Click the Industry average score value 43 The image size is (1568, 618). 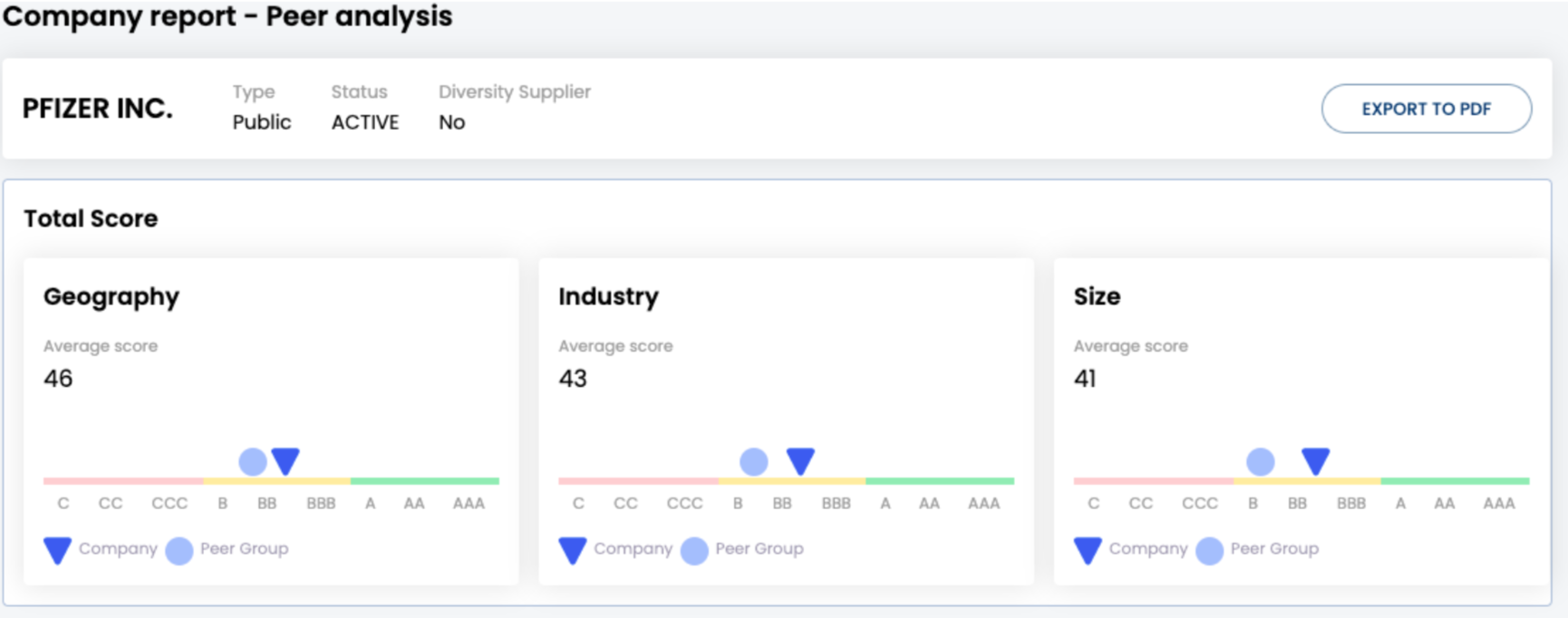573,379
